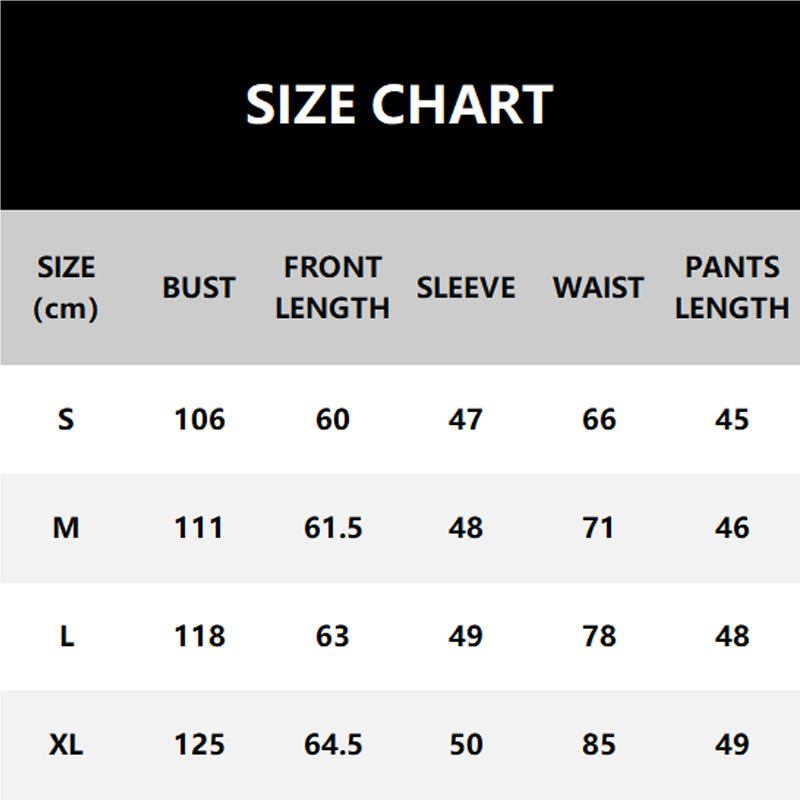Select the SIZE (cm) column header
Image resolution: width=800 pixels, height=800 pixels.
coord(66,288)
